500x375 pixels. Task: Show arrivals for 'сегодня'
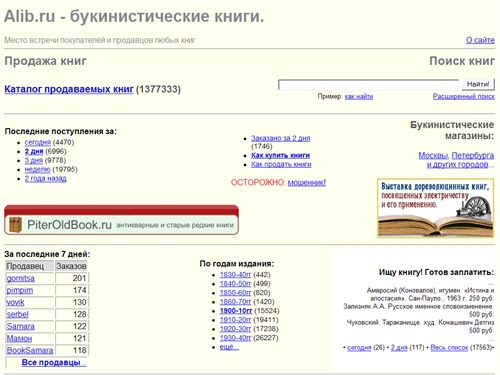[x=38, y=142]
